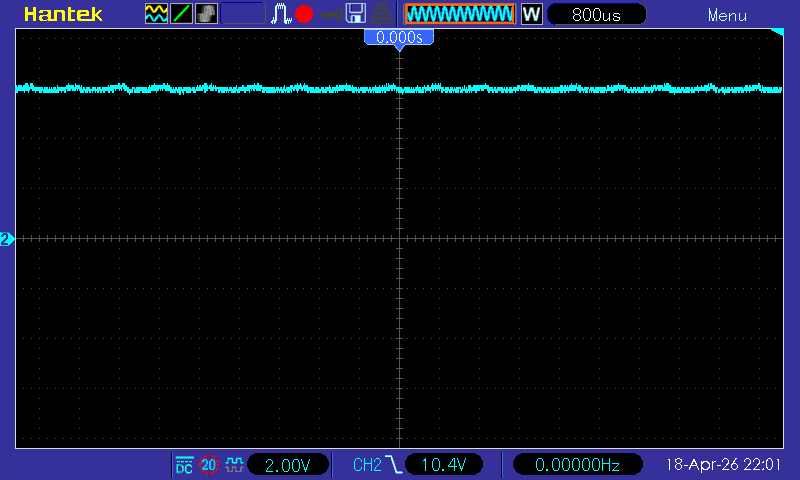Select the CH2 trigger source label
This screenshot has width=800, height=480.
[367, 465]
